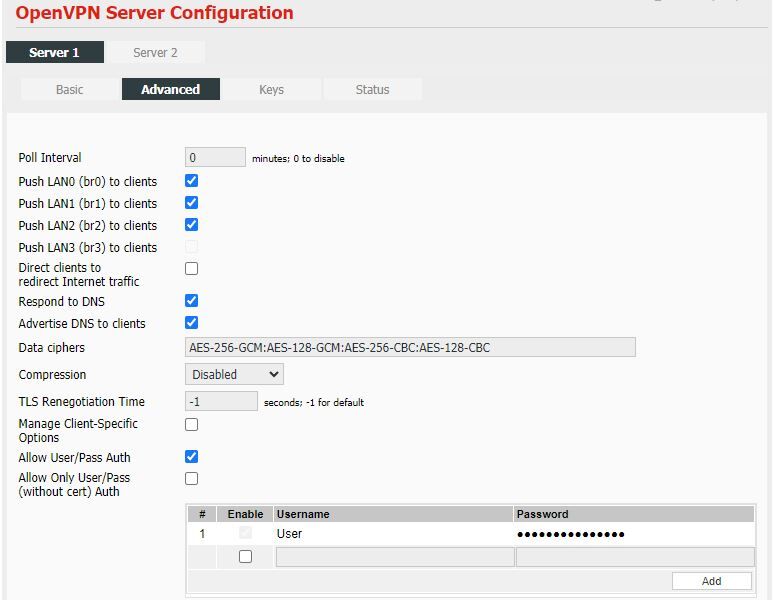Toggle Push LAN1 (br1) to clients checkbox
Viewport: 773px width, 600px height.
pyautogui.click(x=191, y=203)
